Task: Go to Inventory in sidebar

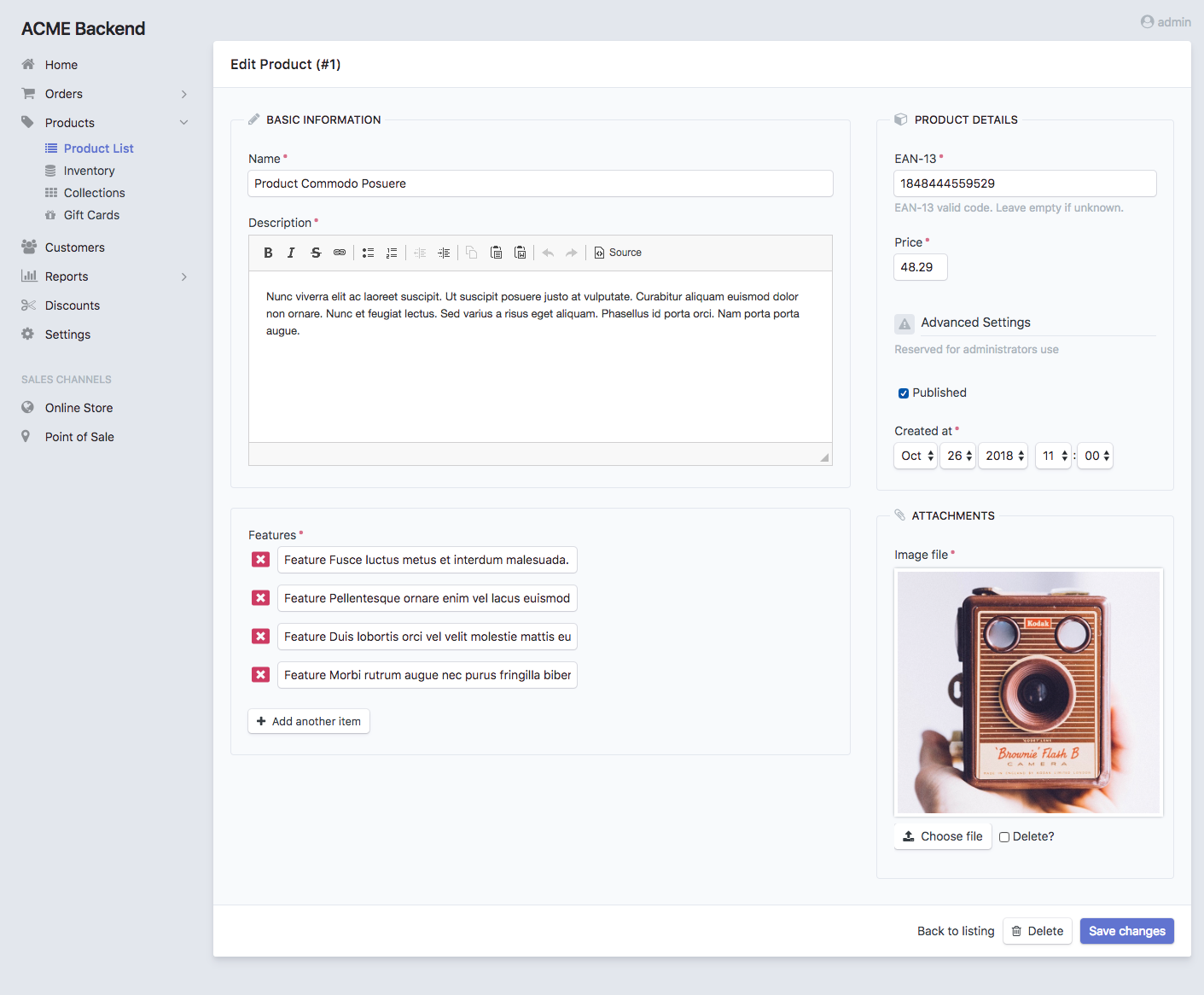Action: pos(89,171)
